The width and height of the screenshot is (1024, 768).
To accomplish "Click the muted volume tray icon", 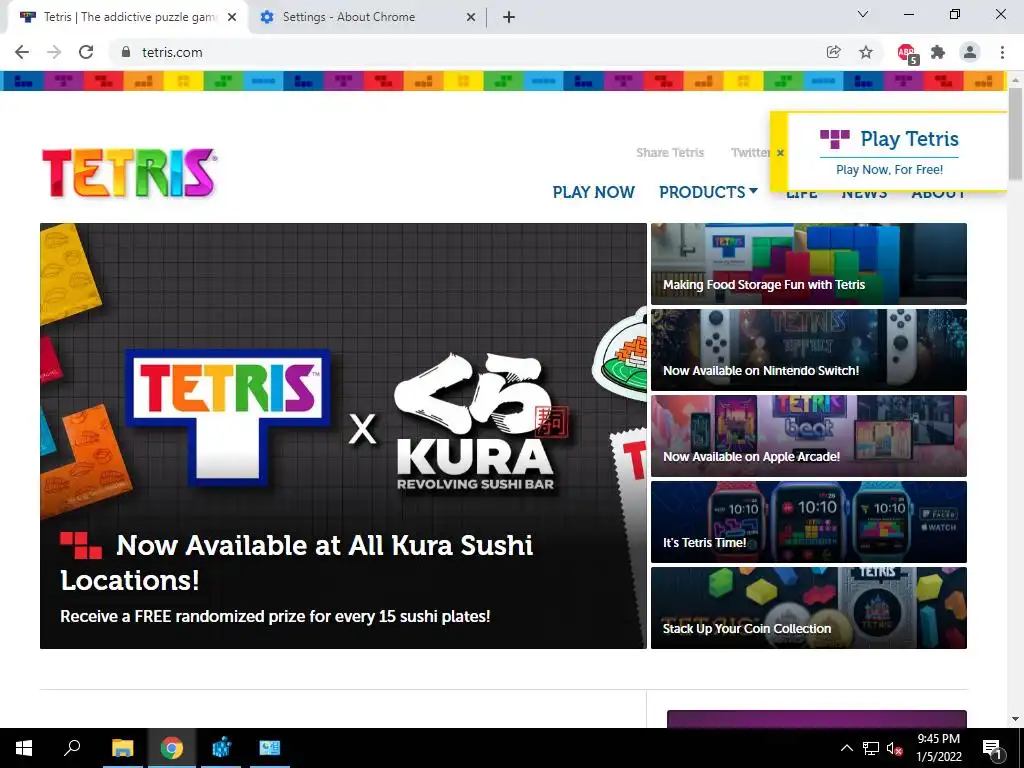I will [x=894, y=748].
